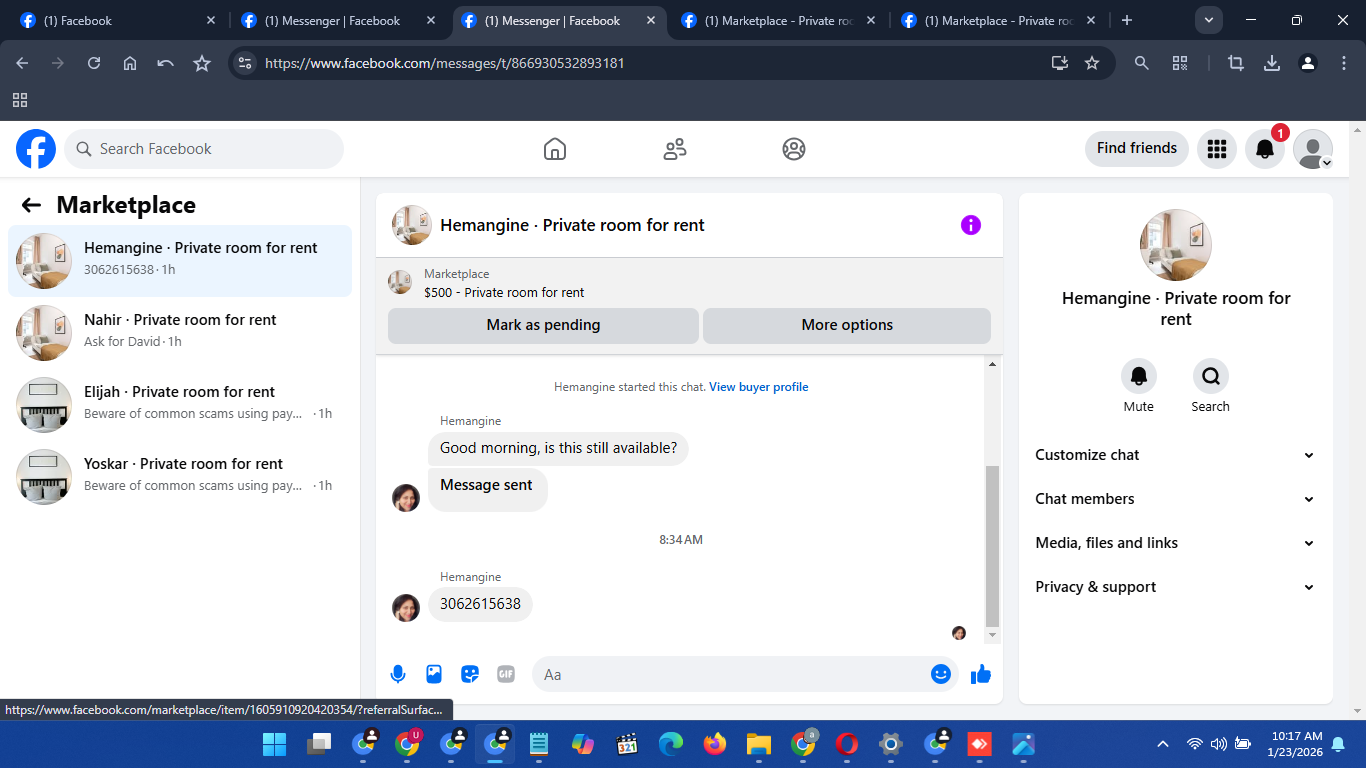Open the browser apps grid shortcut
Image resolution: width=1366 pixels, height=768 pixels.
[x=20, y=100]
